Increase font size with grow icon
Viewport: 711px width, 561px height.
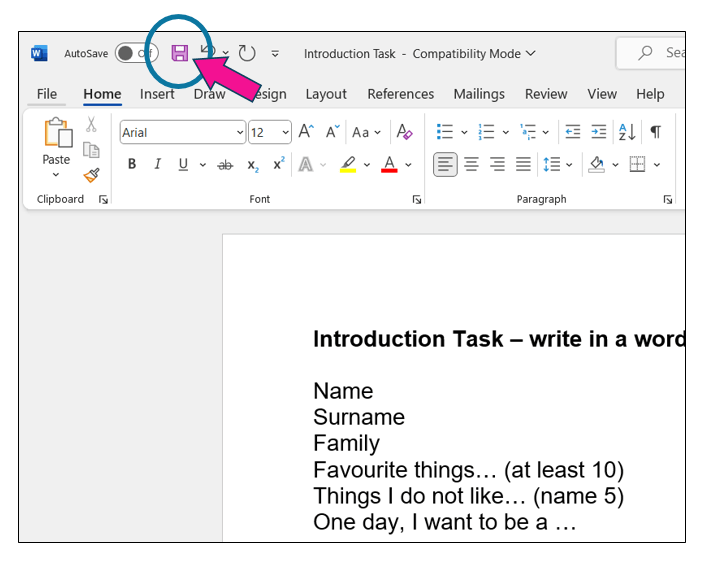[x=306, y=132]
